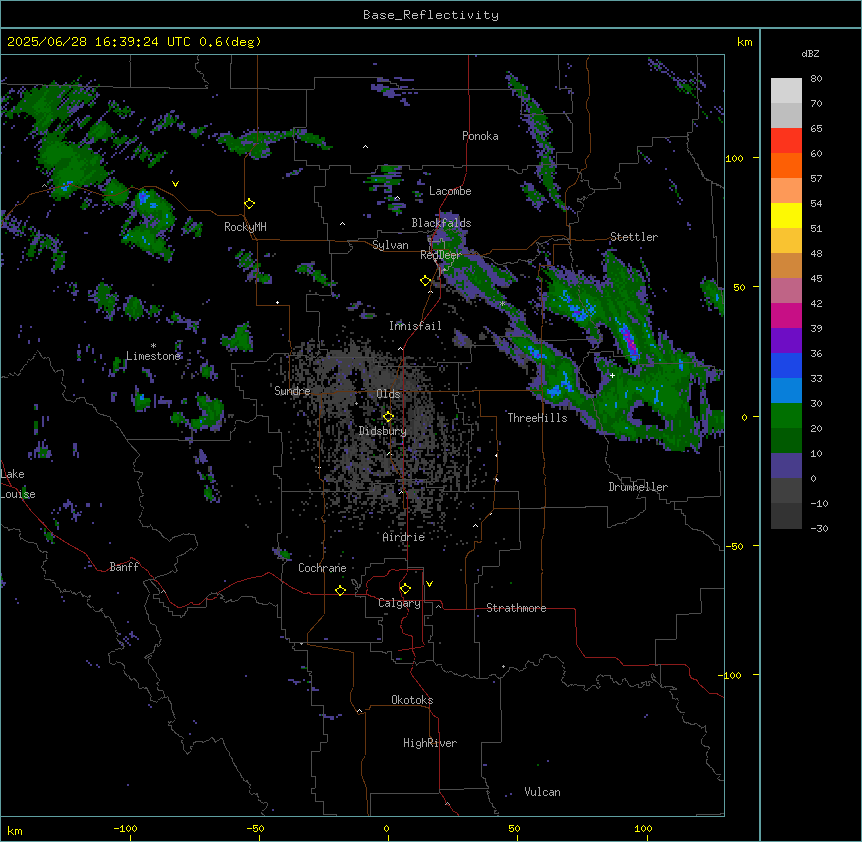The height and width of the screenshot is (842, 862).
Task: Click the dark green 10-20 dBZ swatch
Action: click(x=786, y=441)
